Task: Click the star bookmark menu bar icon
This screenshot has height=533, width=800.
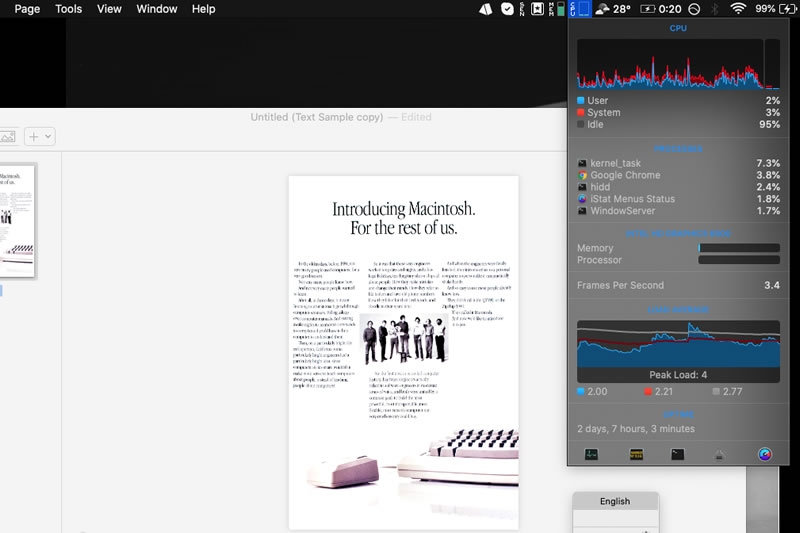Action: tap(537, 9)
